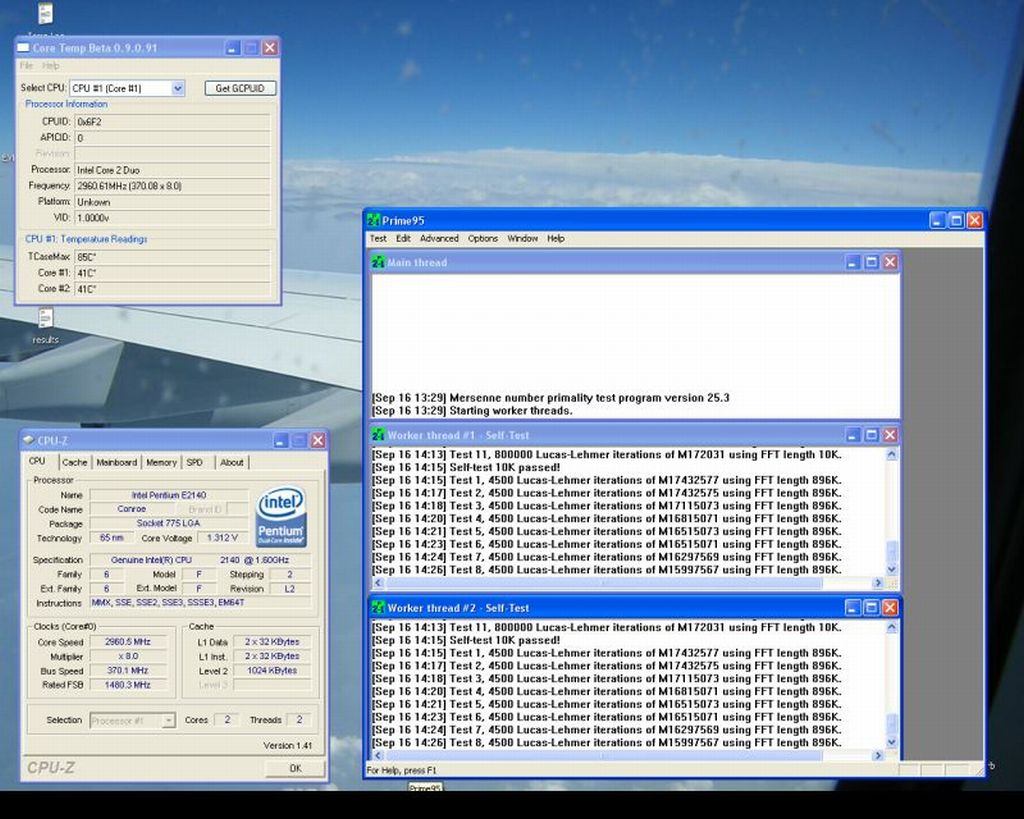Image resolution: width=1024 pixels, height=819 pixels.
Task: Open the Select CPU dropdown in Core Temp
Action: pyautogui.click(x=178, y=88)
